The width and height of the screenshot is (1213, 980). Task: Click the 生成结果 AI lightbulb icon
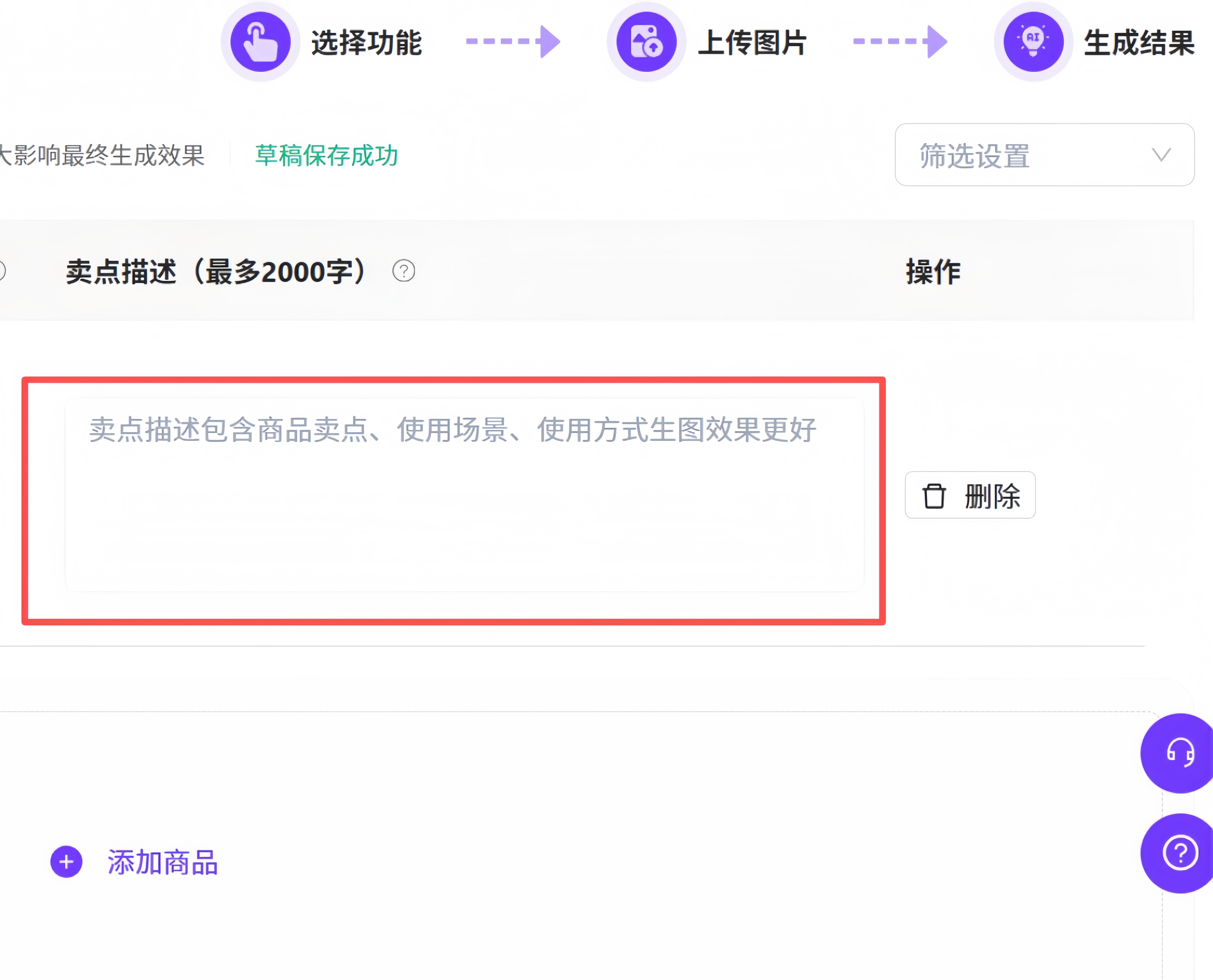pos(1033,41)
